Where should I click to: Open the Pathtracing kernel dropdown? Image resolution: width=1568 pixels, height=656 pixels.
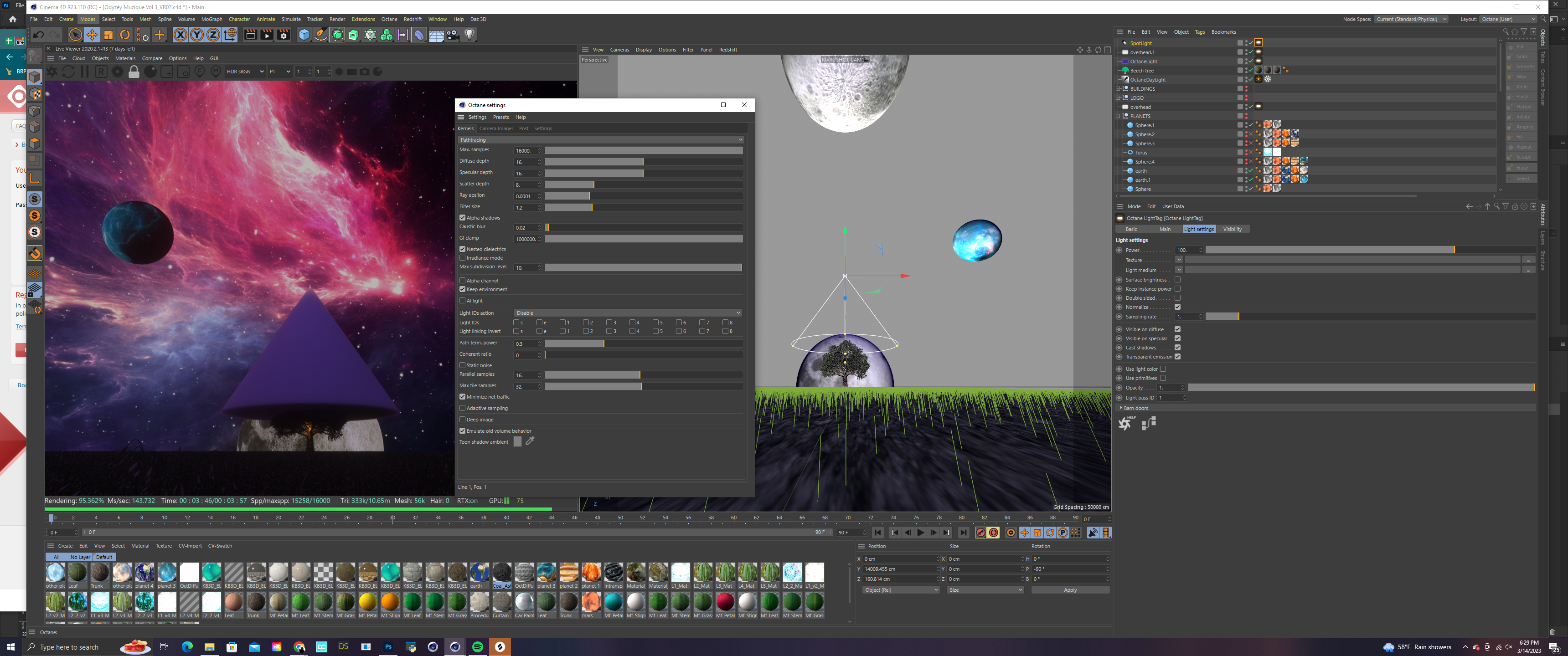600,140
